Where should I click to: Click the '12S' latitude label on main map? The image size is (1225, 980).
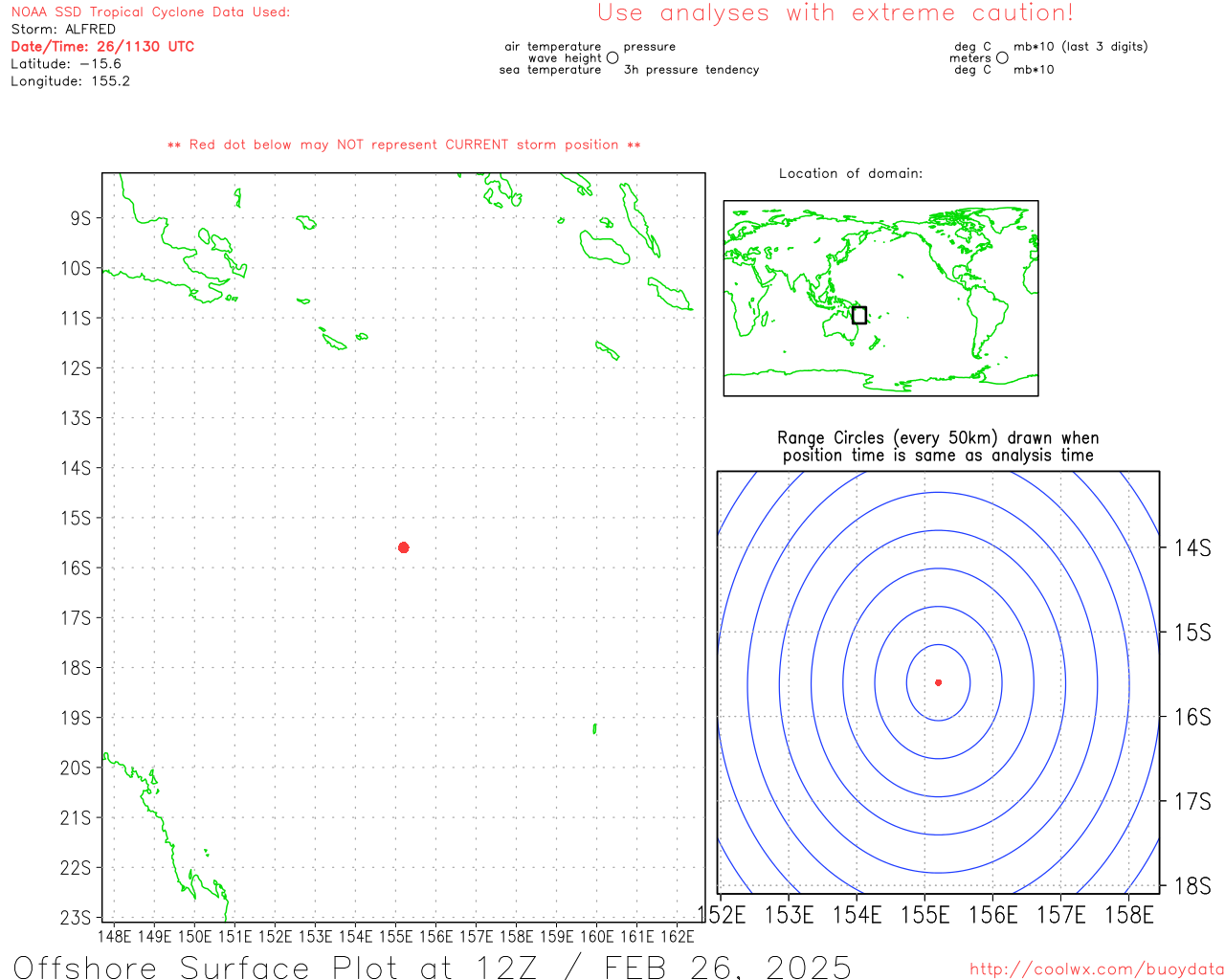[76, 368]
